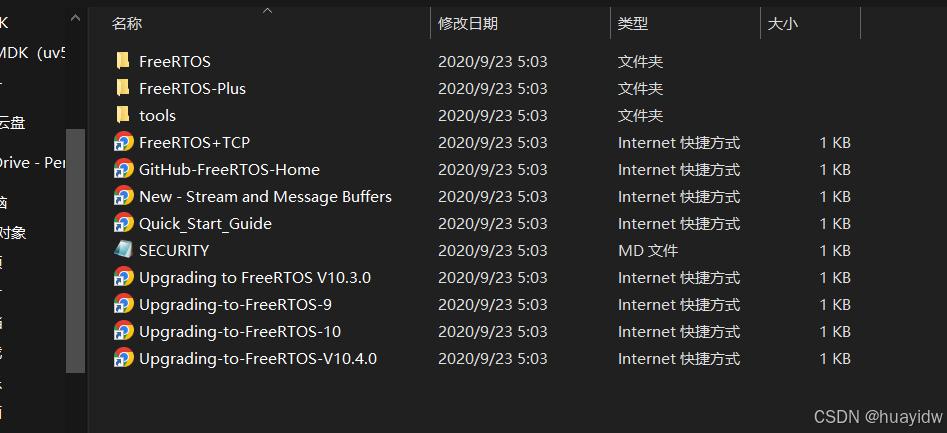Click Internet 快捷方式 type of GitHub-FreeRTOS-Home
Image resolution: width=947 pixels, height=433 pixels.
[679, 170]
